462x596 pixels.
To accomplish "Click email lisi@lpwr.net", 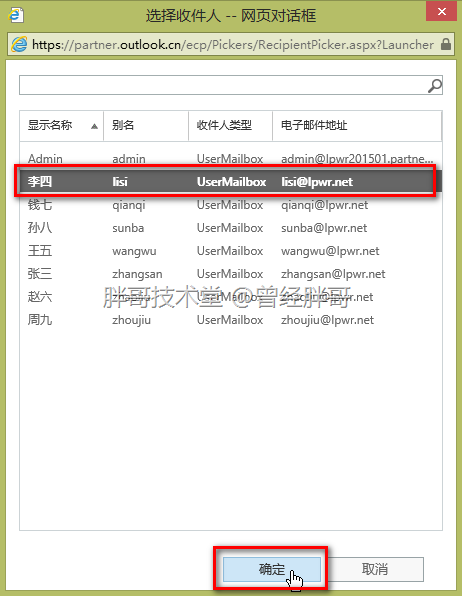I will click(317, 182).
